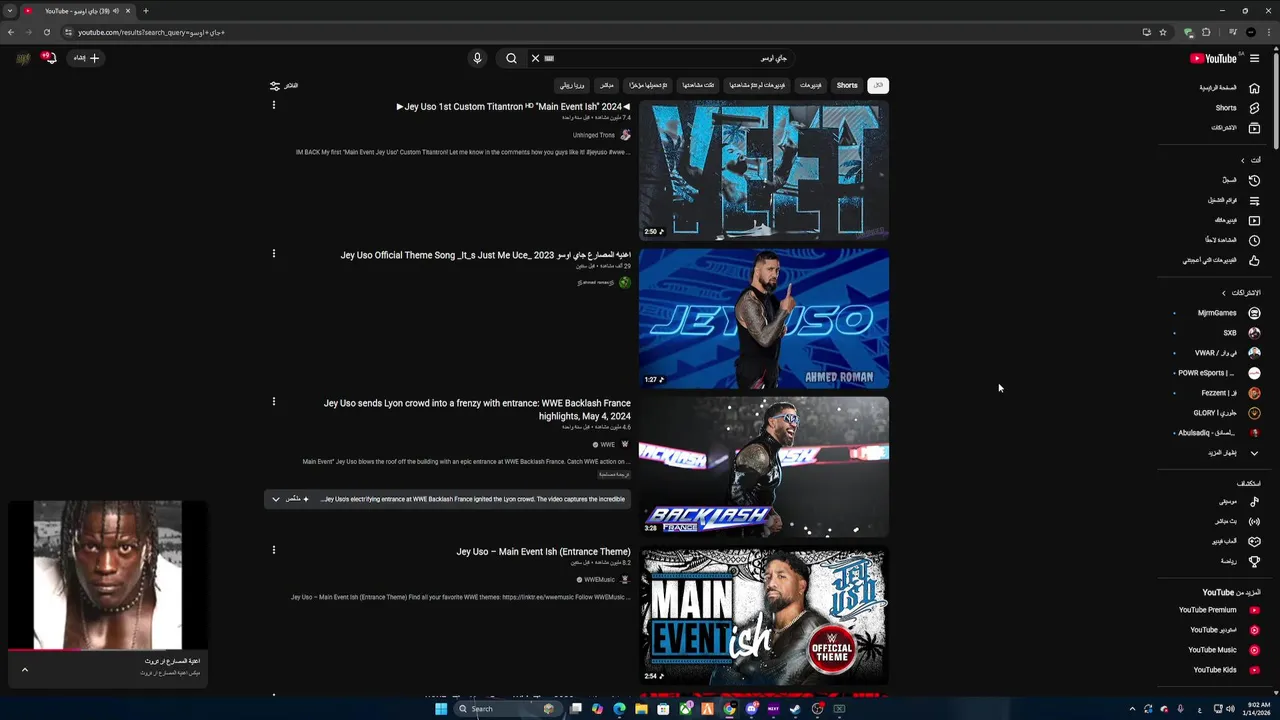Open Steam from the taskbar

[x=795, y=709]
